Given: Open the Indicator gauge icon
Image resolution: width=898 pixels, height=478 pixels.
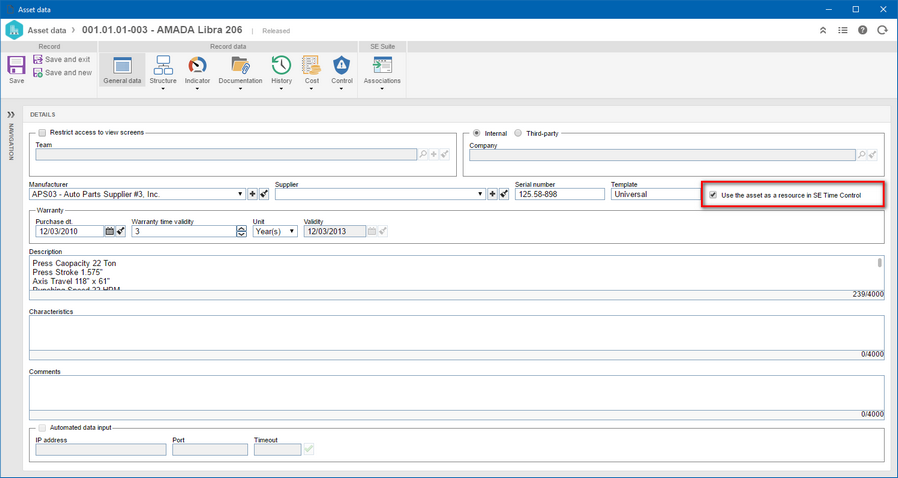Looking at the screenshot, I should point(197,65).
